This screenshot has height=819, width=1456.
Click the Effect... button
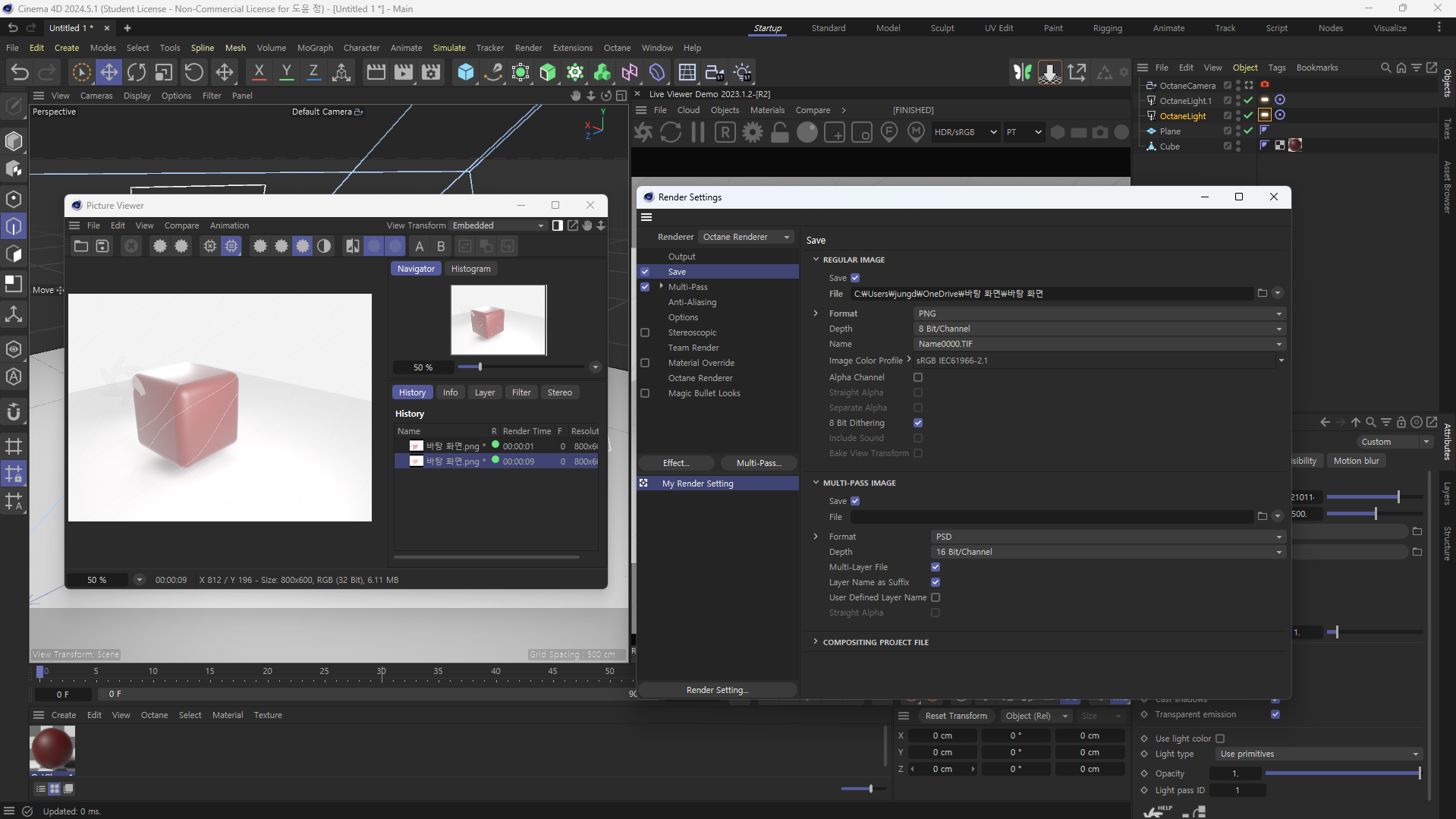676,463
